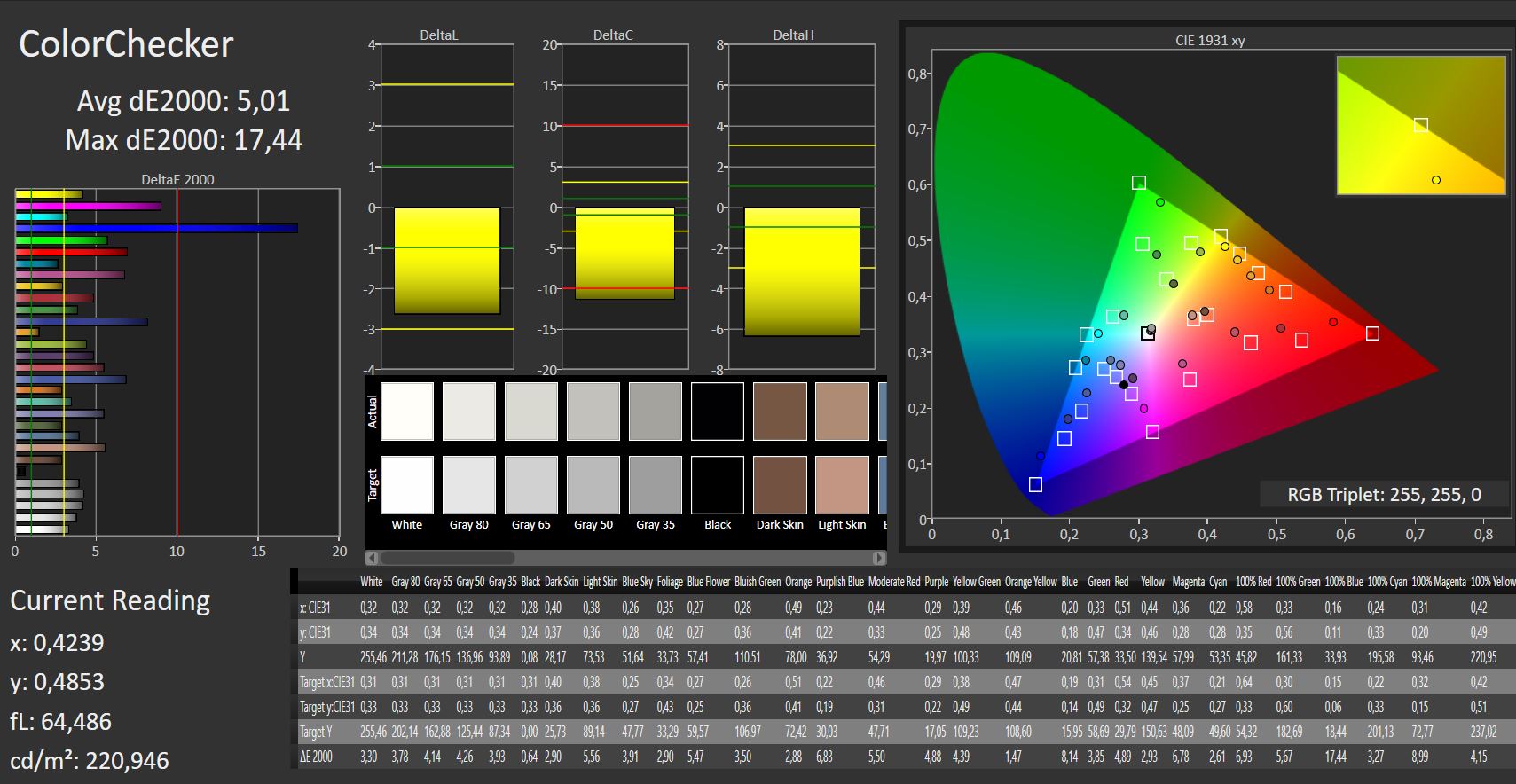
Task: Click the magenta bar in DeltaE 2000 chart
Action: coord(88,206)
